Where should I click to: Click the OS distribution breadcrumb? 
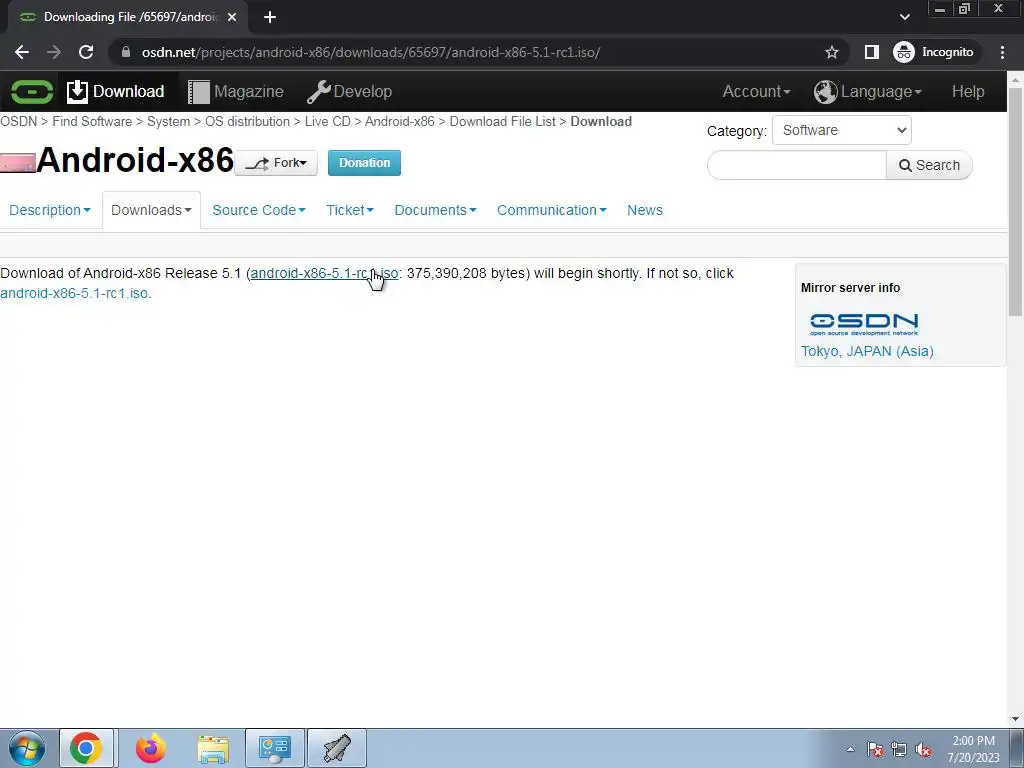click(248, 121)
